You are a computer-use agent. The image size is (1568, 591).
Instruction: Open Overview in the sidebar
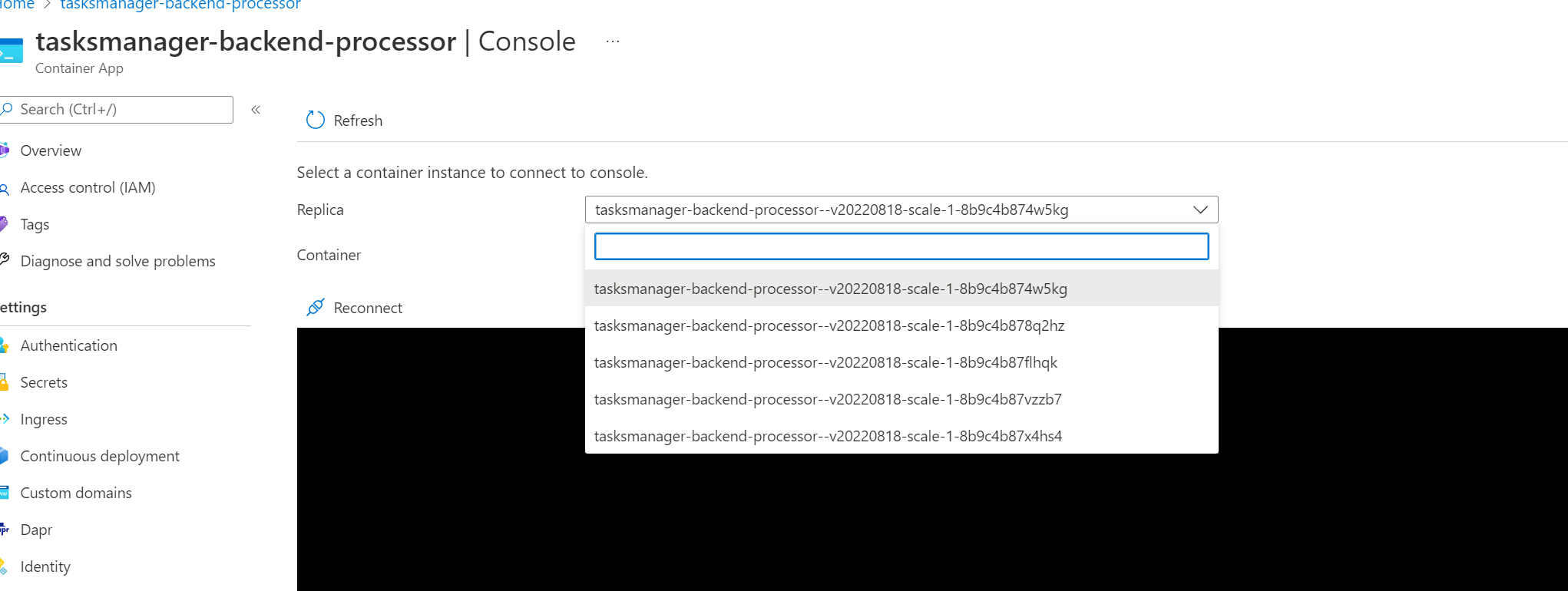(51, 150)
